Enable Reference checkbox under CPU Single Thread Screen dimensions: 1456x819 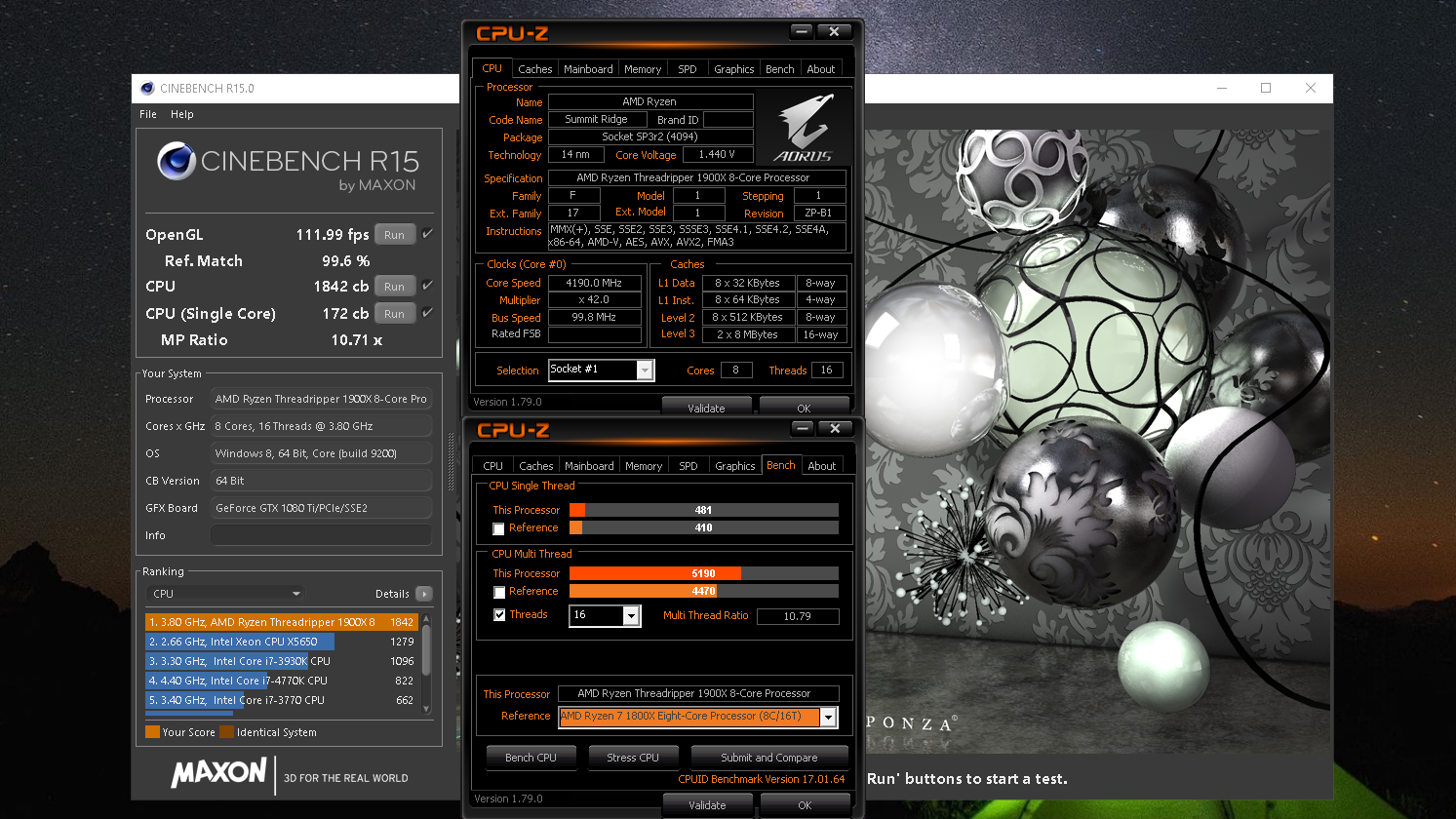pyautogui.click(x=499, y=528)
